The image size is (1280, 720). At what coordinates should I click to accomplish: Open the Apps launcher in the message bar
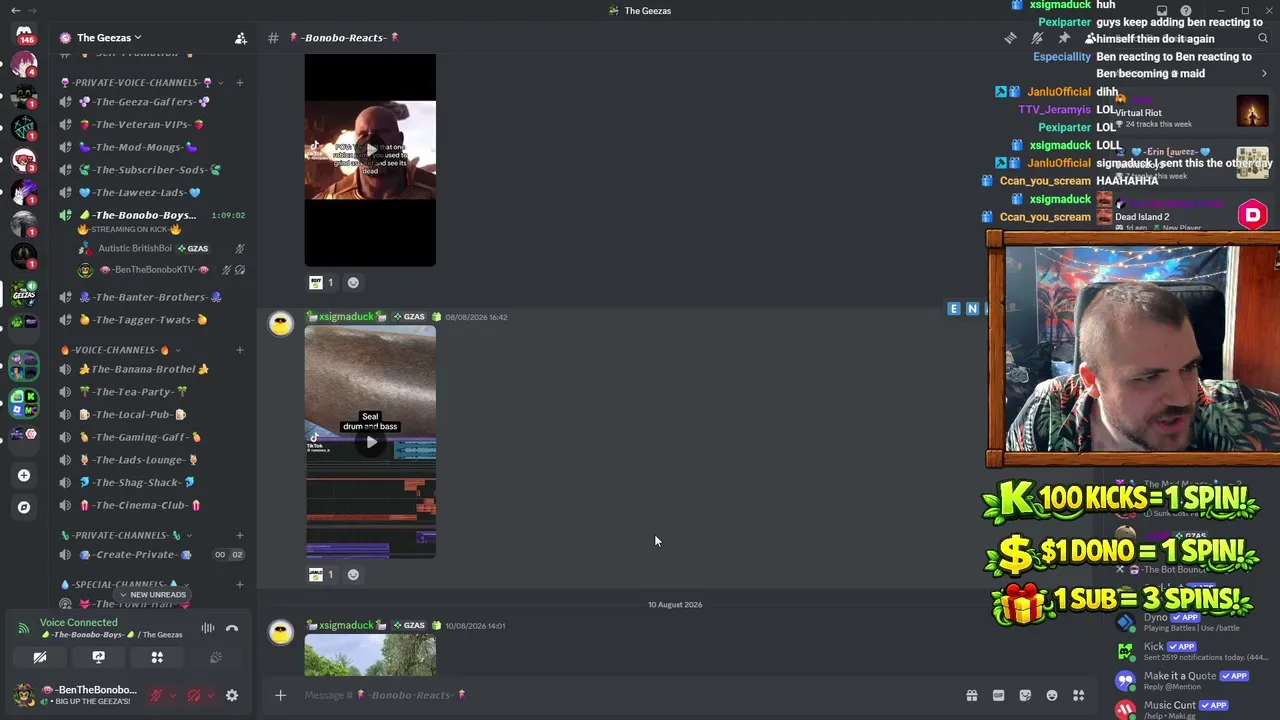[1079, 696]
